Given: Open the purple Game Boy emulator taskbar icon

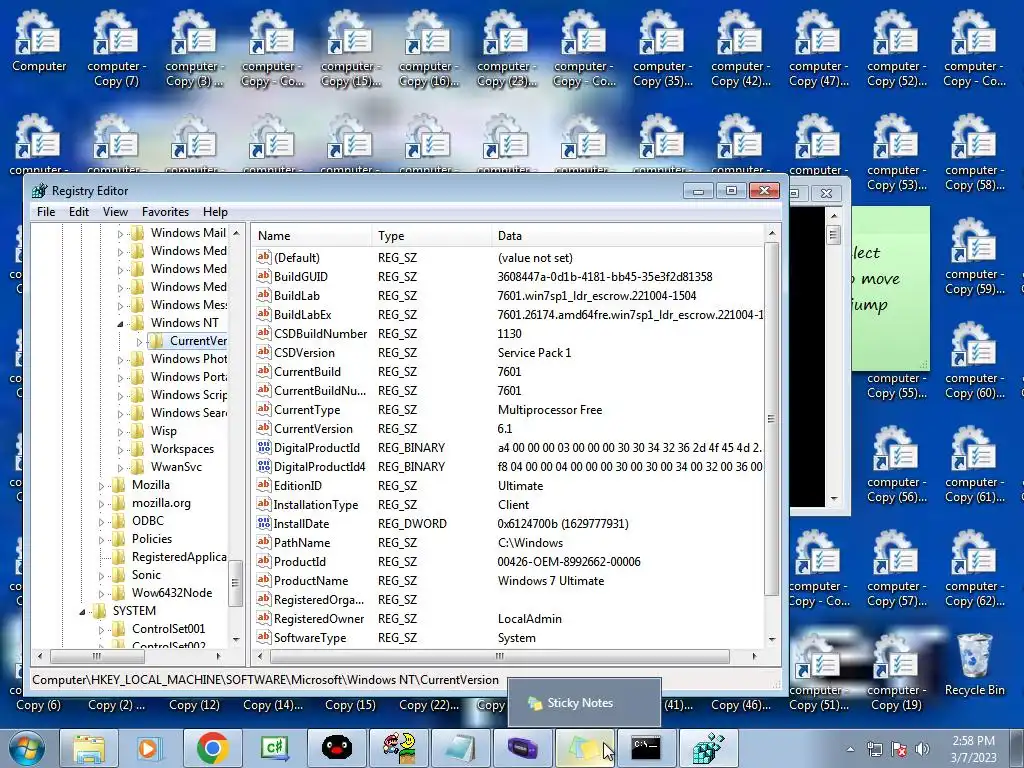Looking at the screenshot, I should [522, 748].
